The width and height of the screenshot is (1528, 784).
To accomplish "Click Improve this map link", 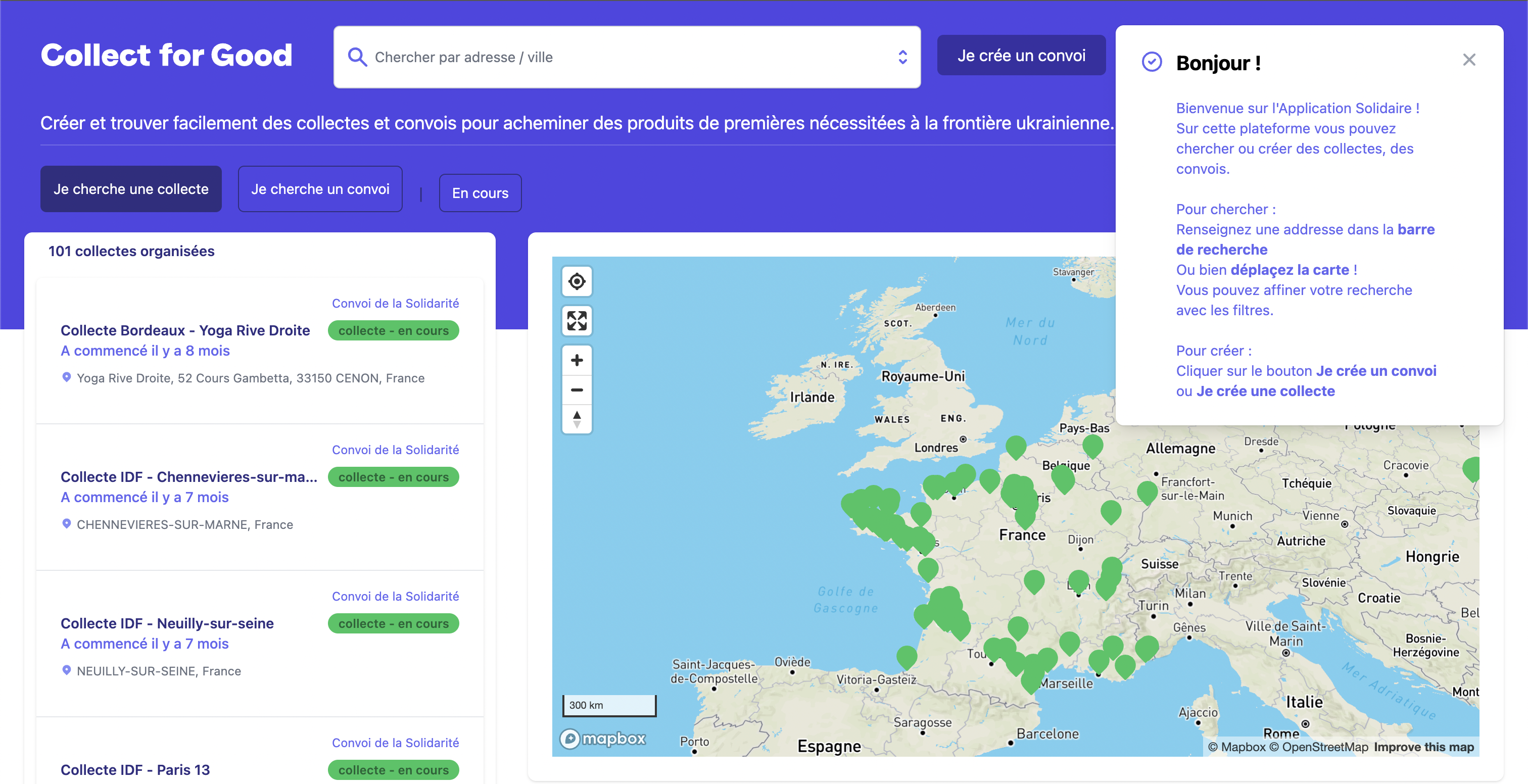I will pyautogui.click(x=1423, y=747).
